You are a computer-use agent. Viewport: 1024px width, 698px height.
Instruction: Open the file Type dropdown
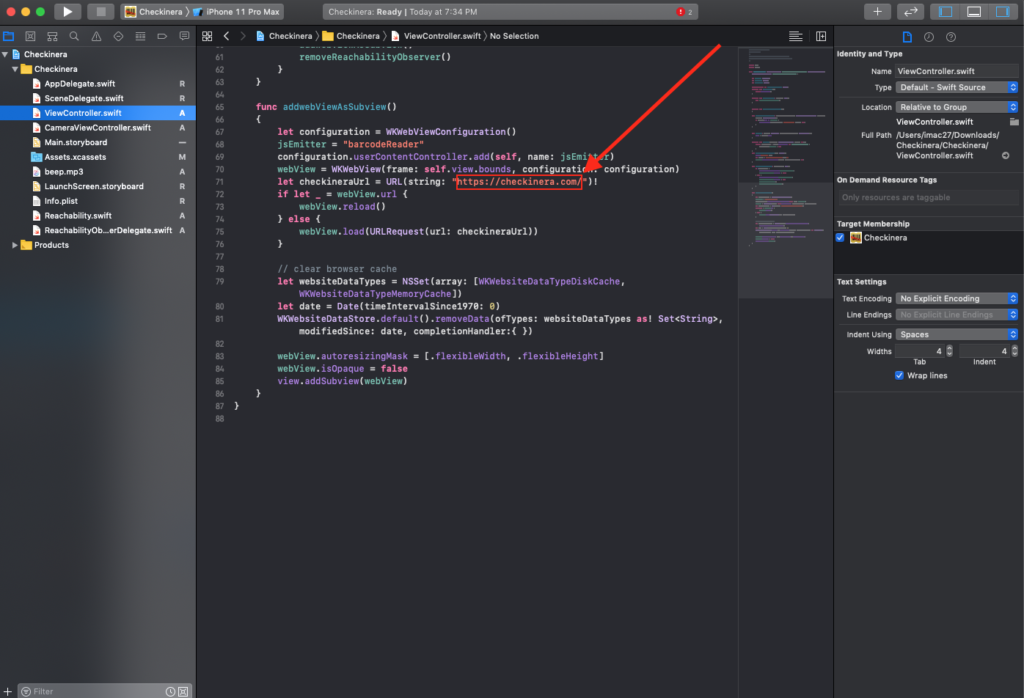pos(957,87)
